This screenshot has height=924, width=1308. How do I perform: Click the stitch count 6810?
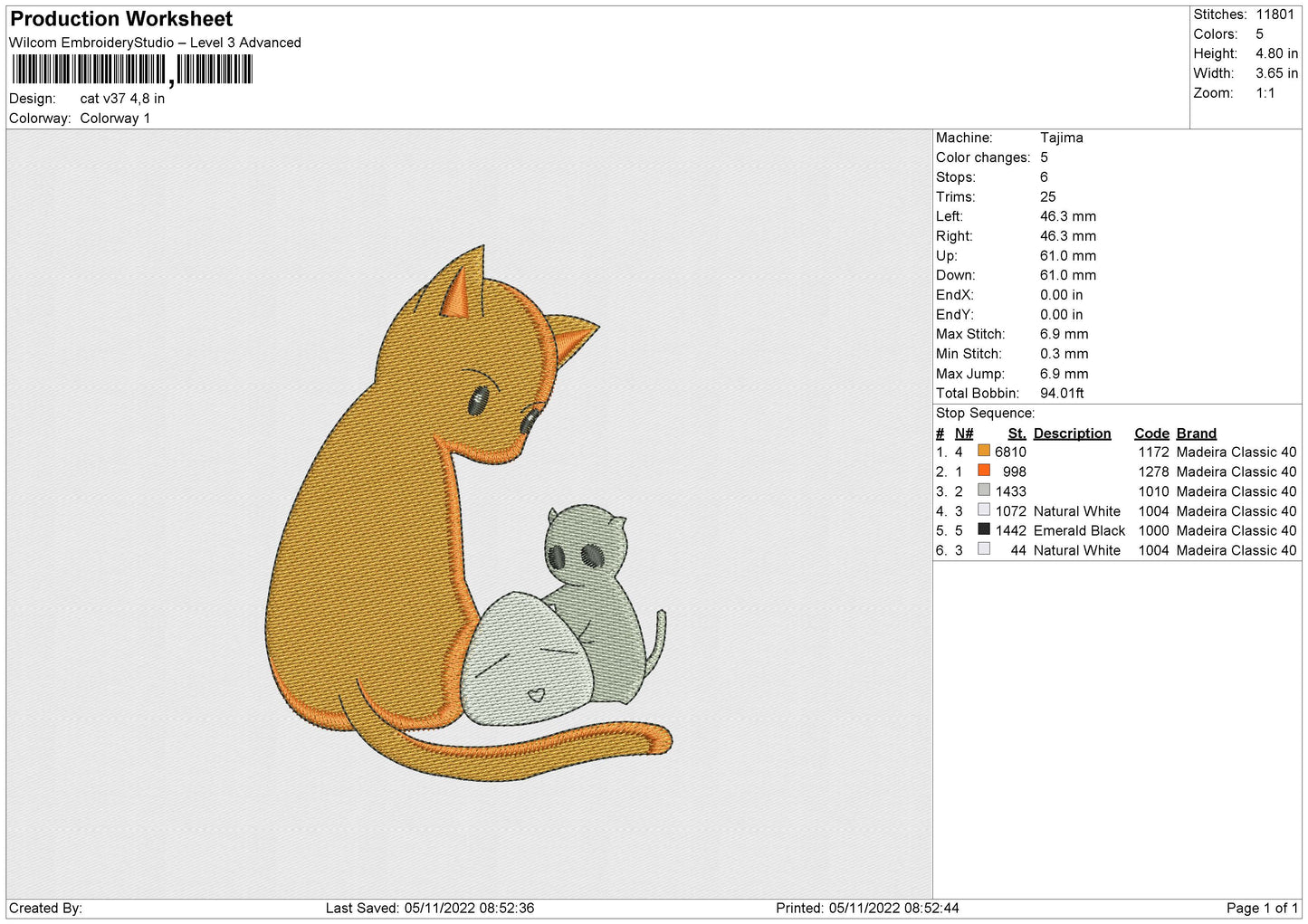[1010, 452]
